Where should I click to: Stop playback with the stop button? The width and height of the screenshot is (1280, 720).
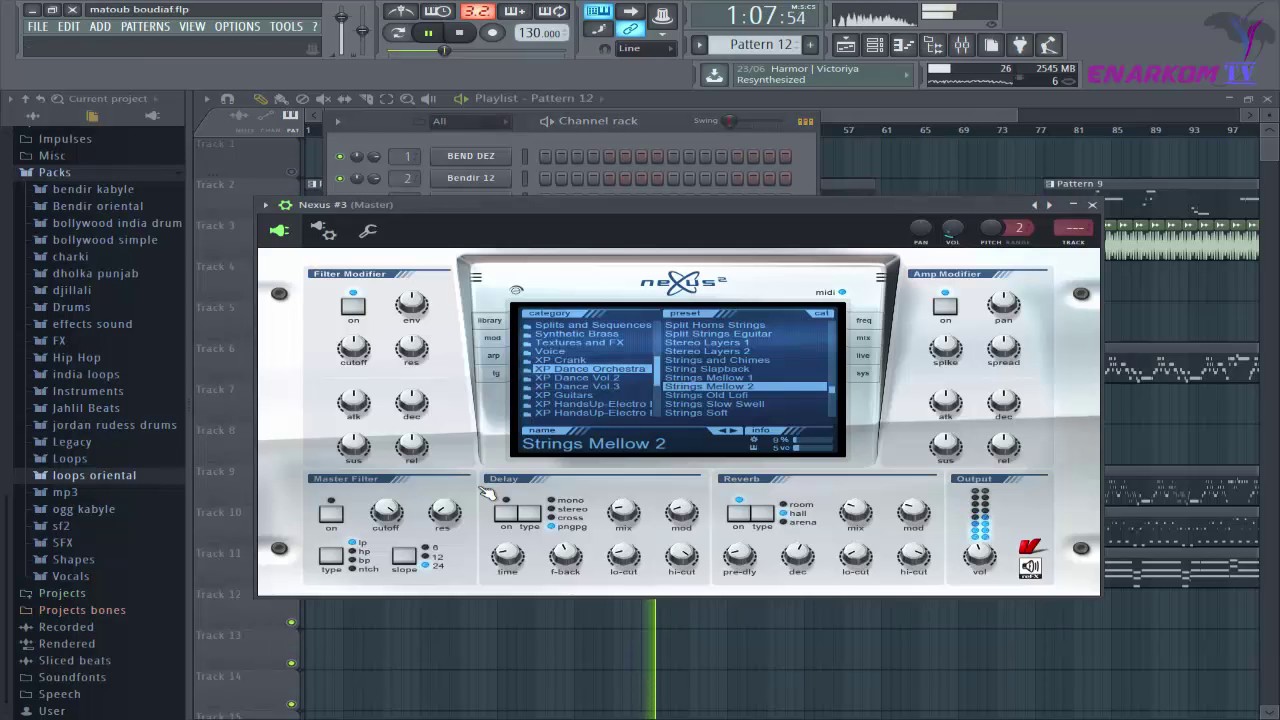click(459, 33)
